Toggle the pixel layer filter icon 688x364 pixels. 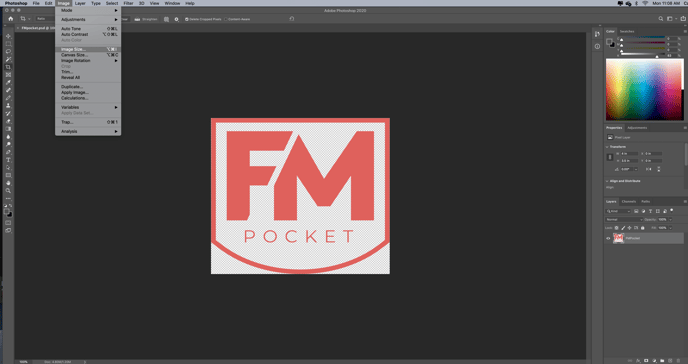636,211
